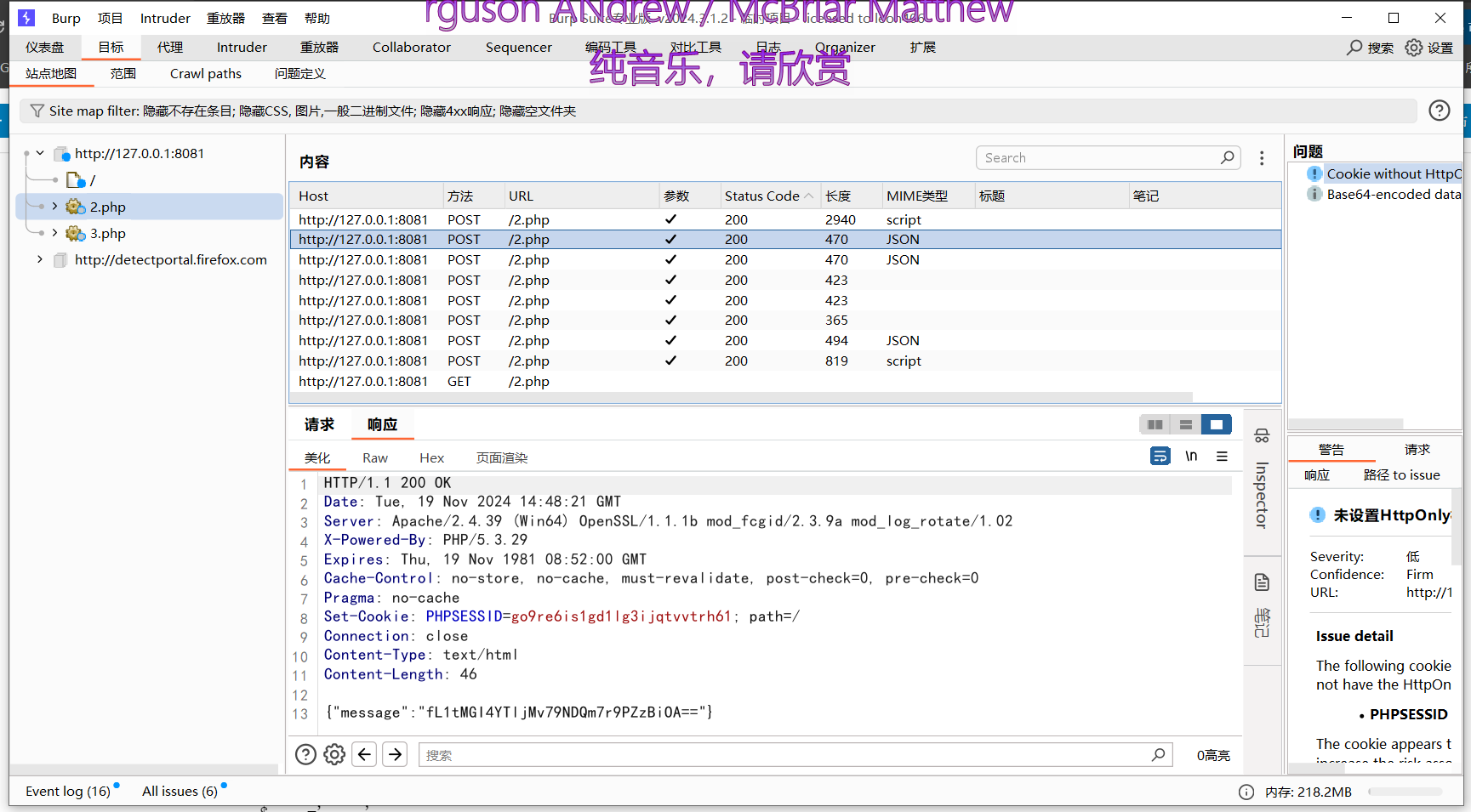This screenshot has width=1471, height=812.
Task: Switch to combined tab view layout
Action: click(x=1217, y=424)
